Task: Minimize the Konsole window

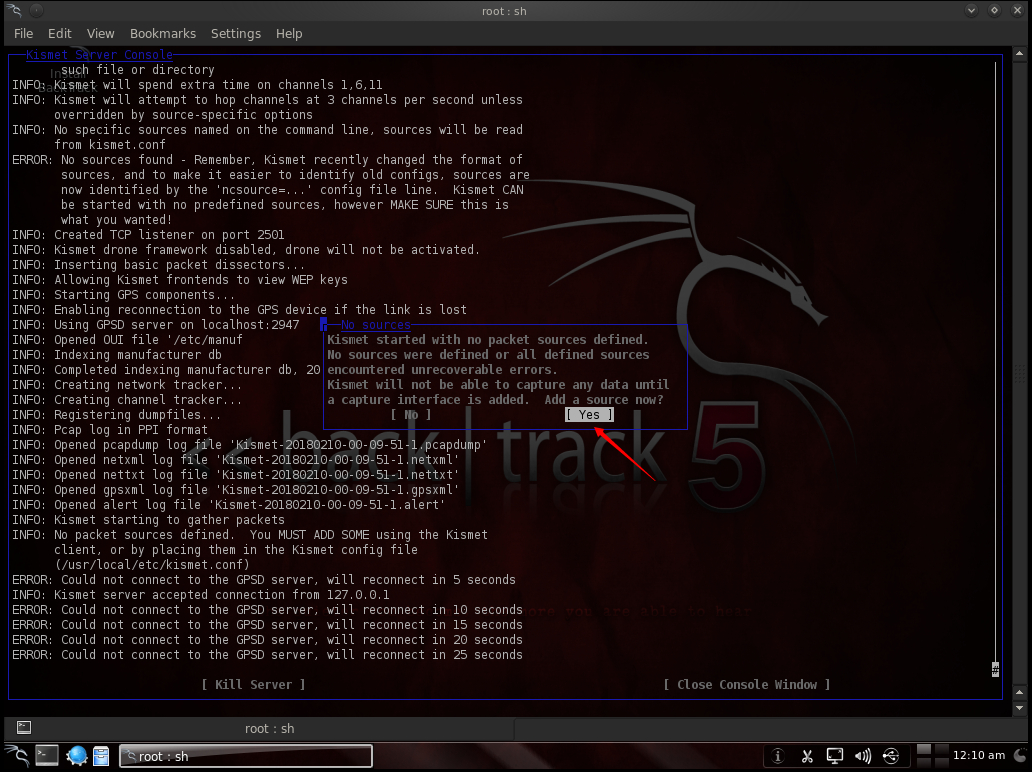Action: click(971, 11)
